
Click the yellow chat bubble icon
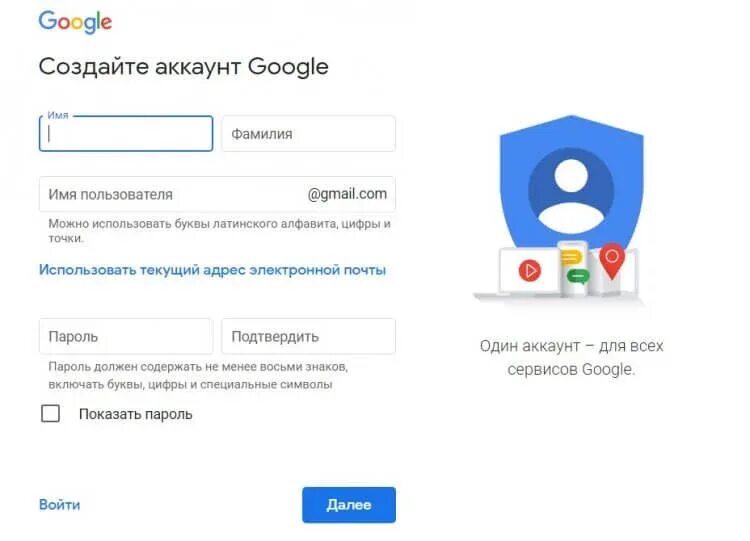571,258
